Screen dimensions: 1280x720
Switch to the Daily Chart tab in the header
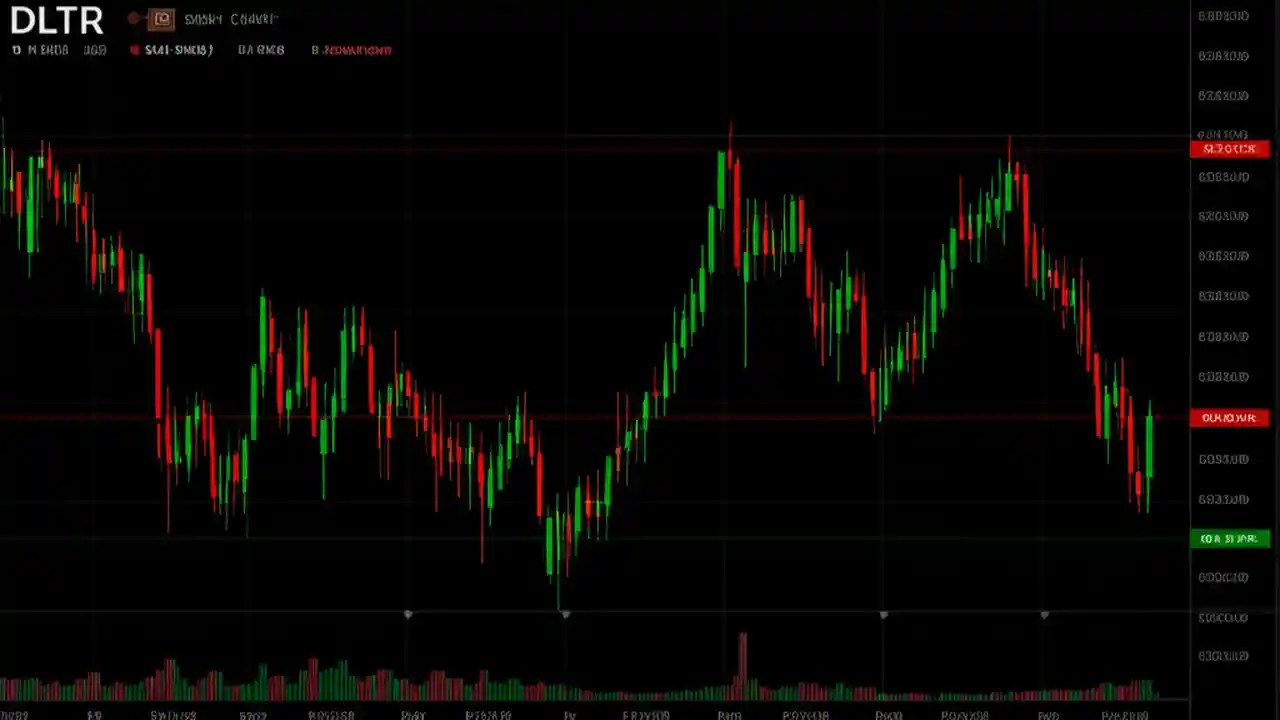pyautogui.click(x=230, y=18)
